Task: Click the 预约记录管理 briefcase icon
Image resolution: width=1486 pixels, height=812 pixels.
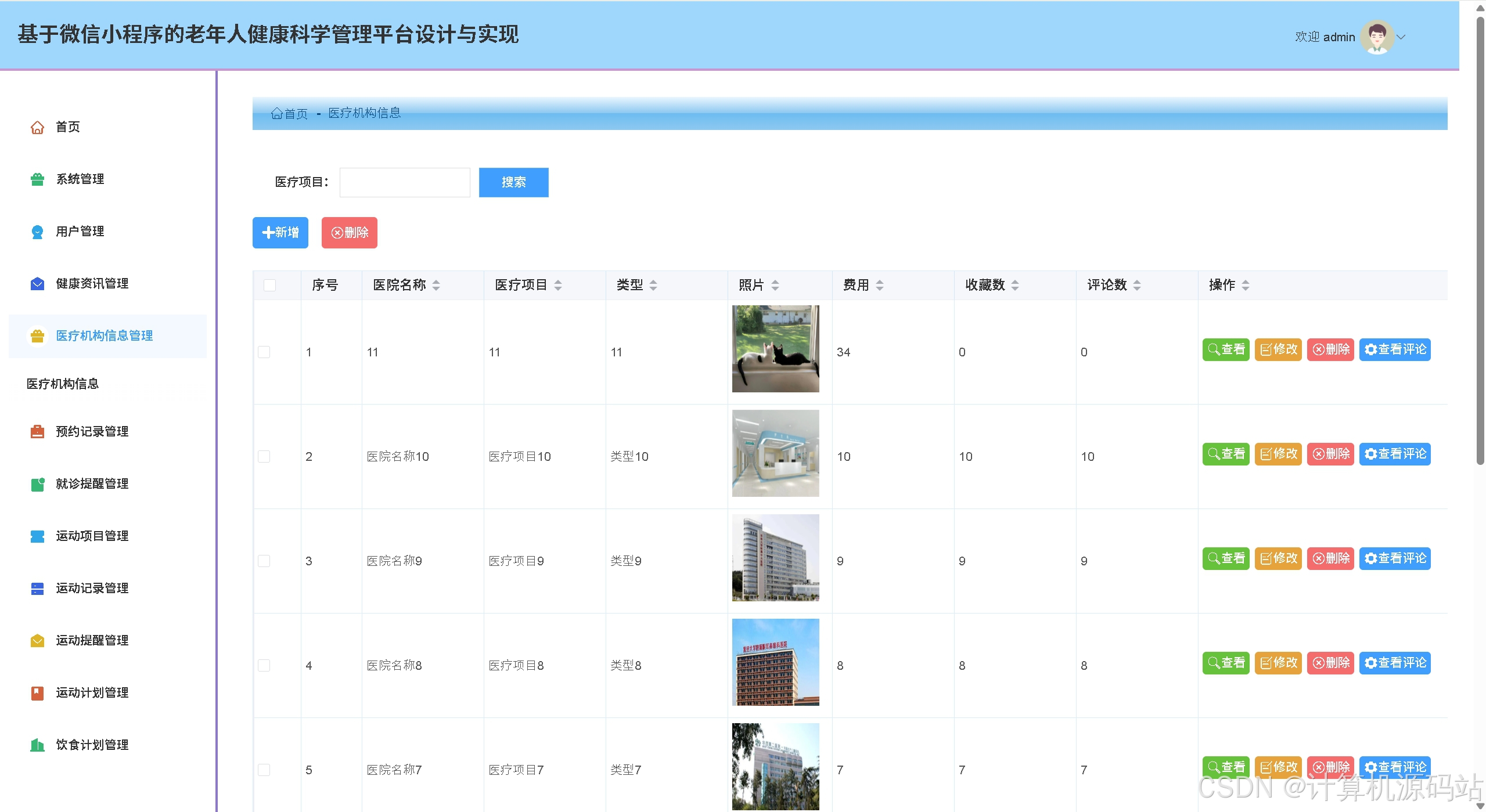Action: tap(37, 432)
